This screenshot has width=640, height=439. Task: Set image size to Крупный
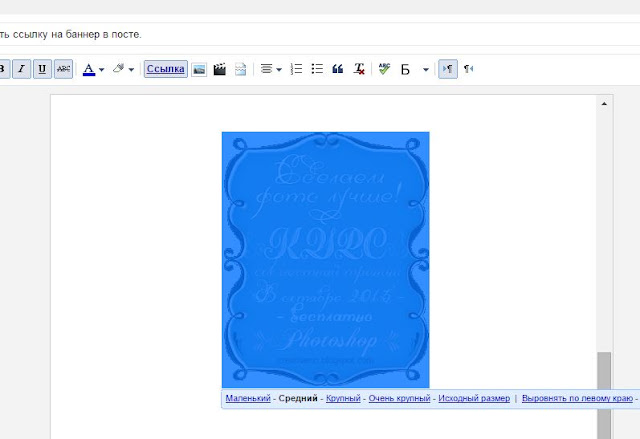(x=343, y=398)
